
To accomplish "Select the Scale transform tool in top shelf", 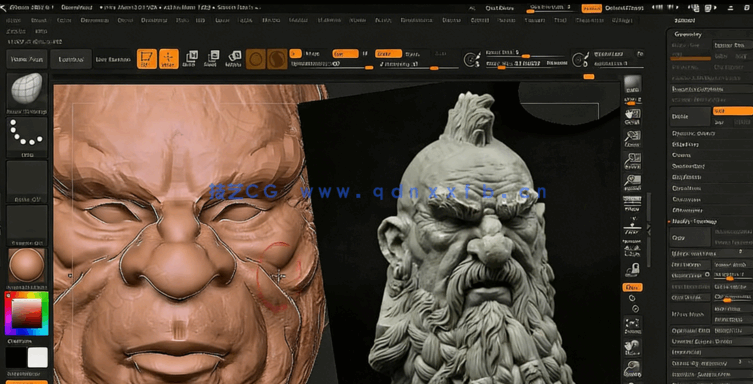I will (212, 59).
